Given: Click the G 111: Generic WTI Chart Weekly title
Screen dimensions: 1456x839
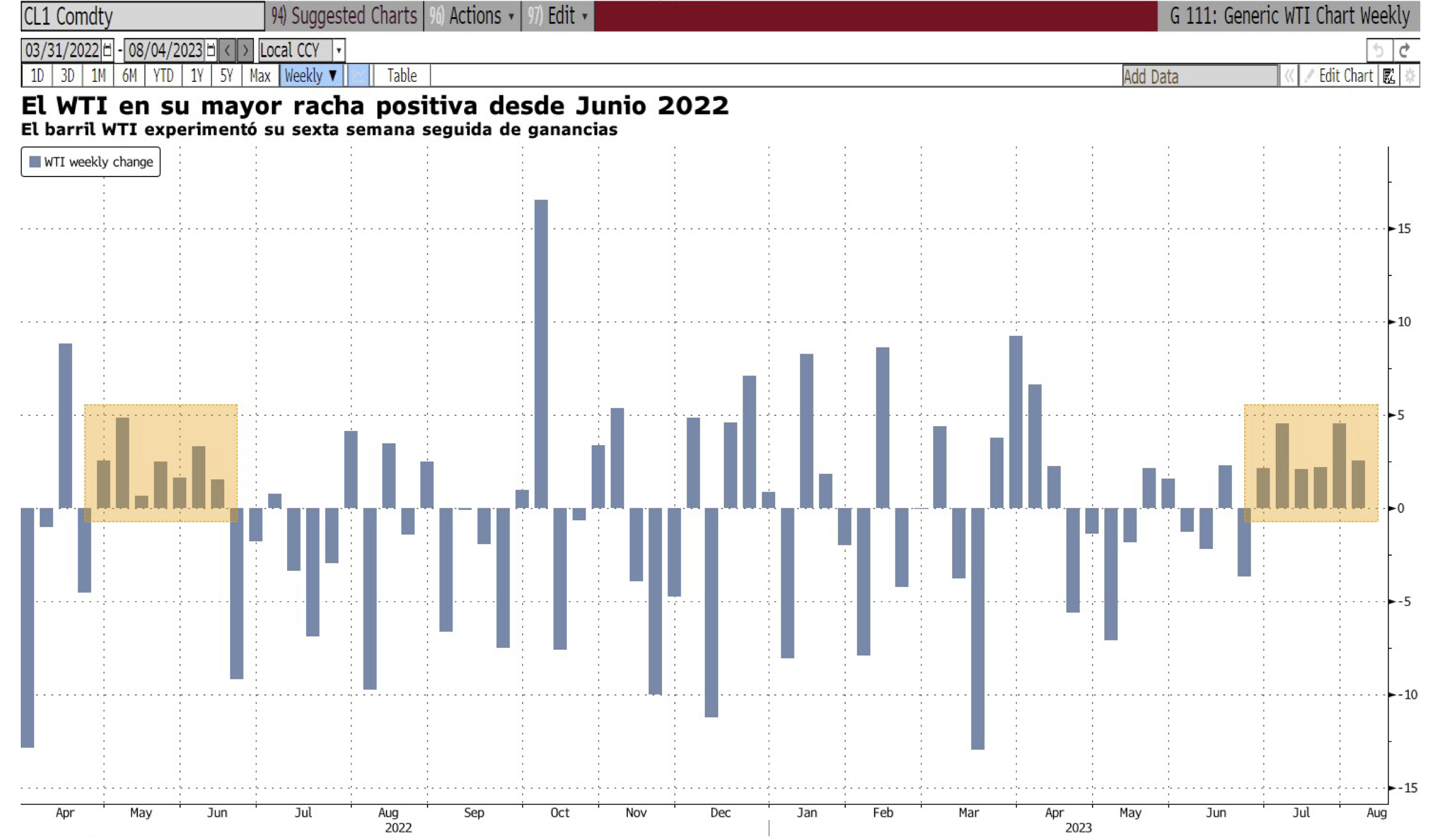Looking at the screenshot, I should [1289, 16].
